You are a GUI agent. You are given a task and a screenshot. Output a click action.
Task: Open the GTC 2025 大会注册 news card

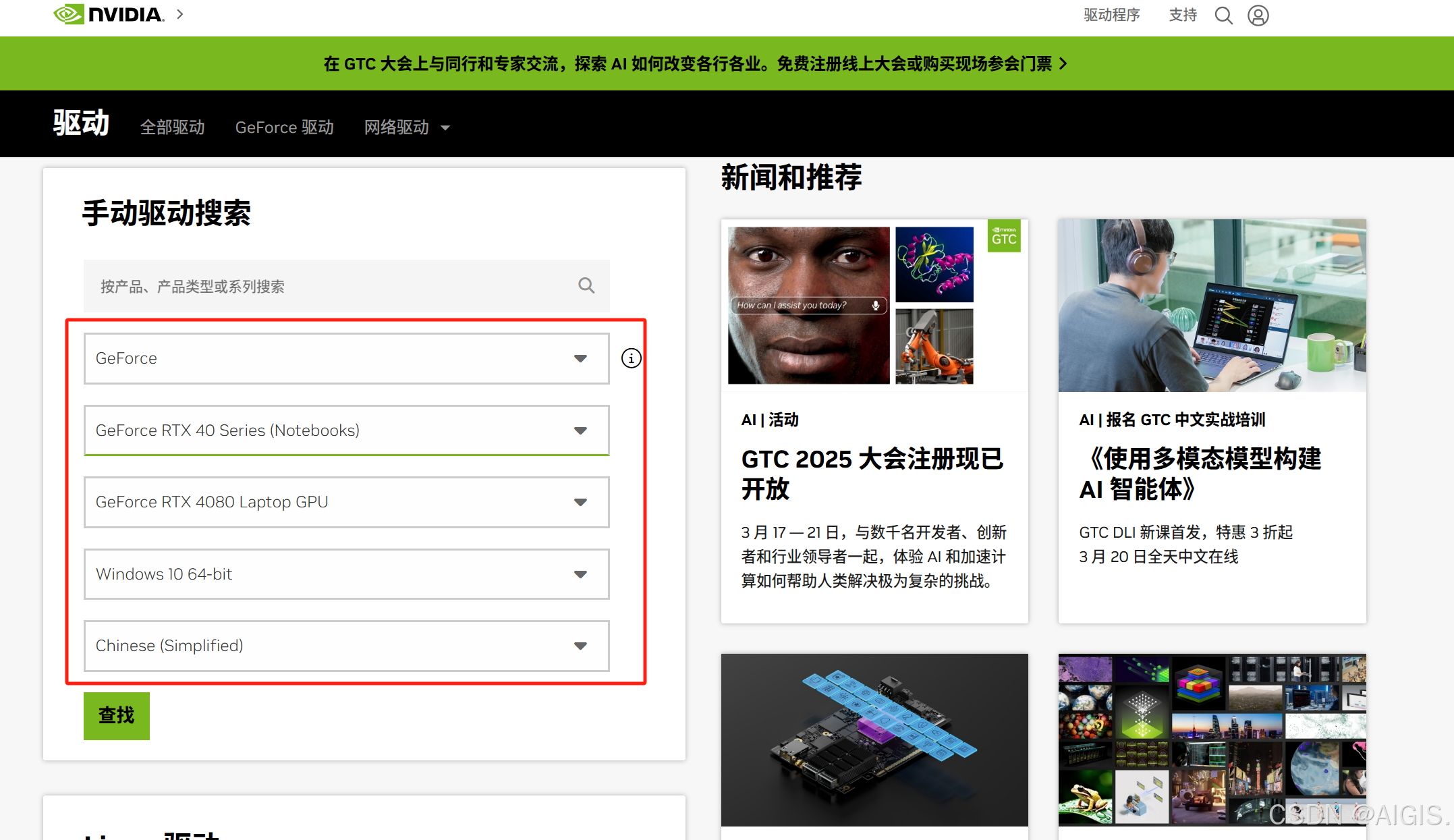[x=873, y=474]
